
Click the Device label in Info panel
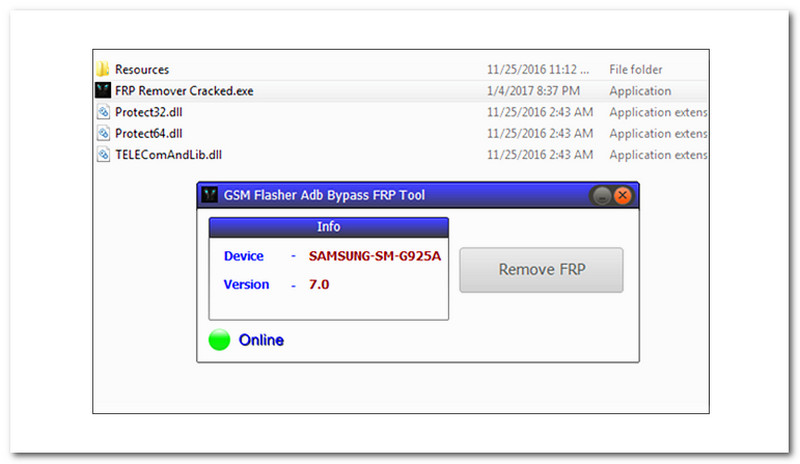[244, 256]
